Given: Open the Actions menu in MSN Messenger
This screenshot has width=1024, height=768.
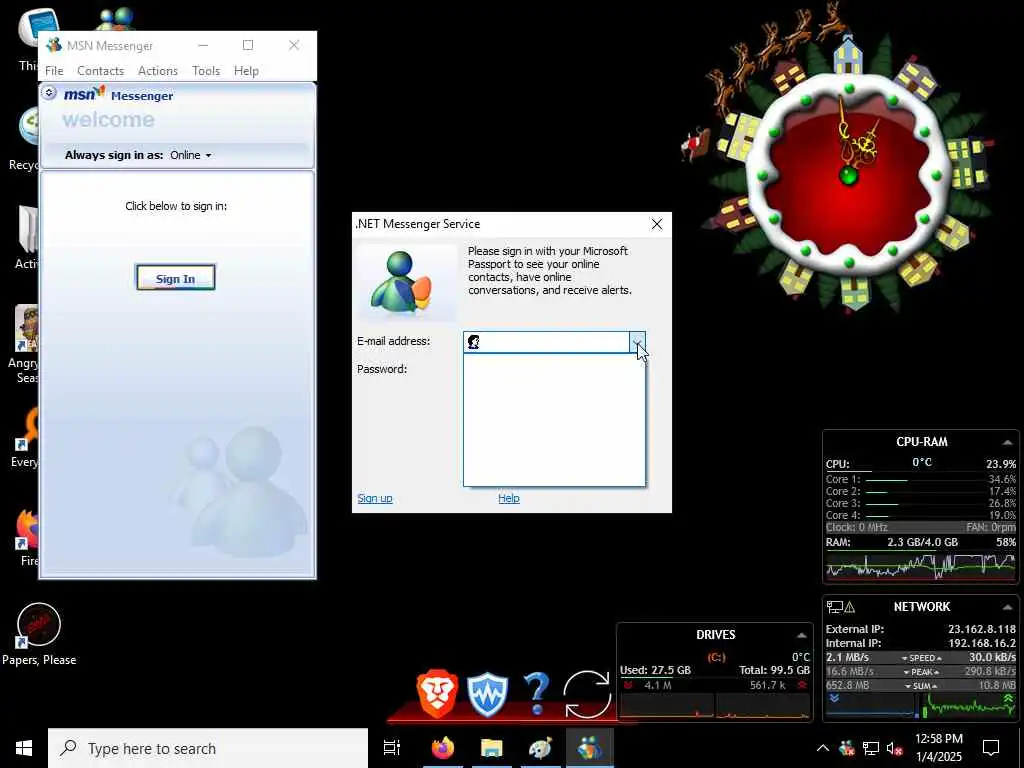Looking at the screenshot, I should coord(157,71).
